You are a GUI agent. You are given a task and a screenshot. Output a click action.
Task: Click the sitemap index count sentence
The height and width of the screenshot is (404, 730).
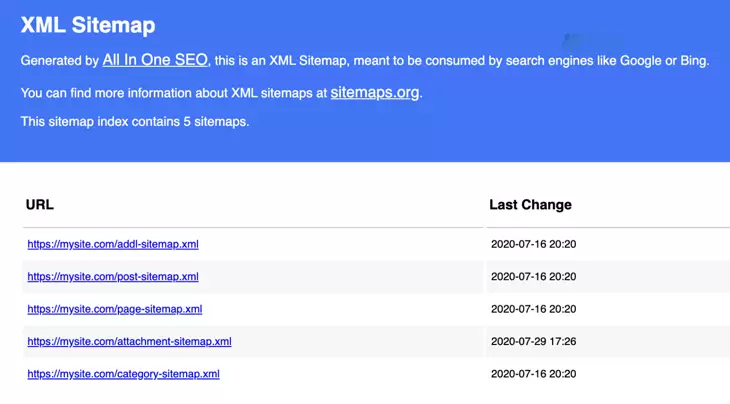point(135,122)
